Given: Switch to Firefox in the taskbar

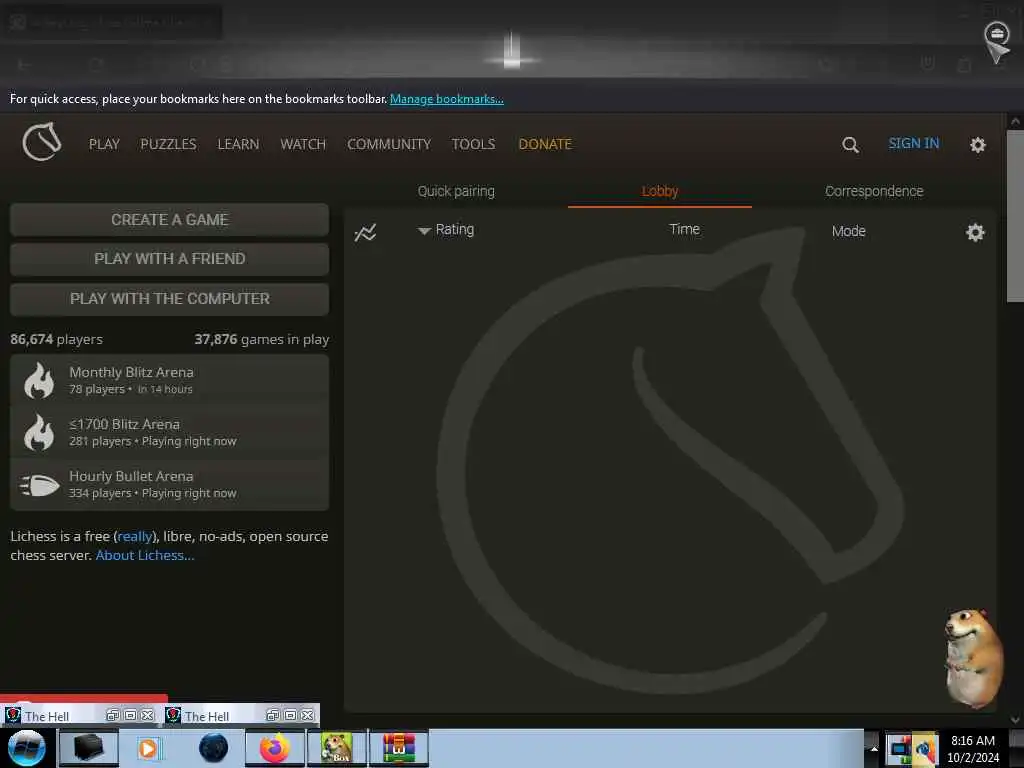Looking at the screenshot, I should click(x=275, y=748).
